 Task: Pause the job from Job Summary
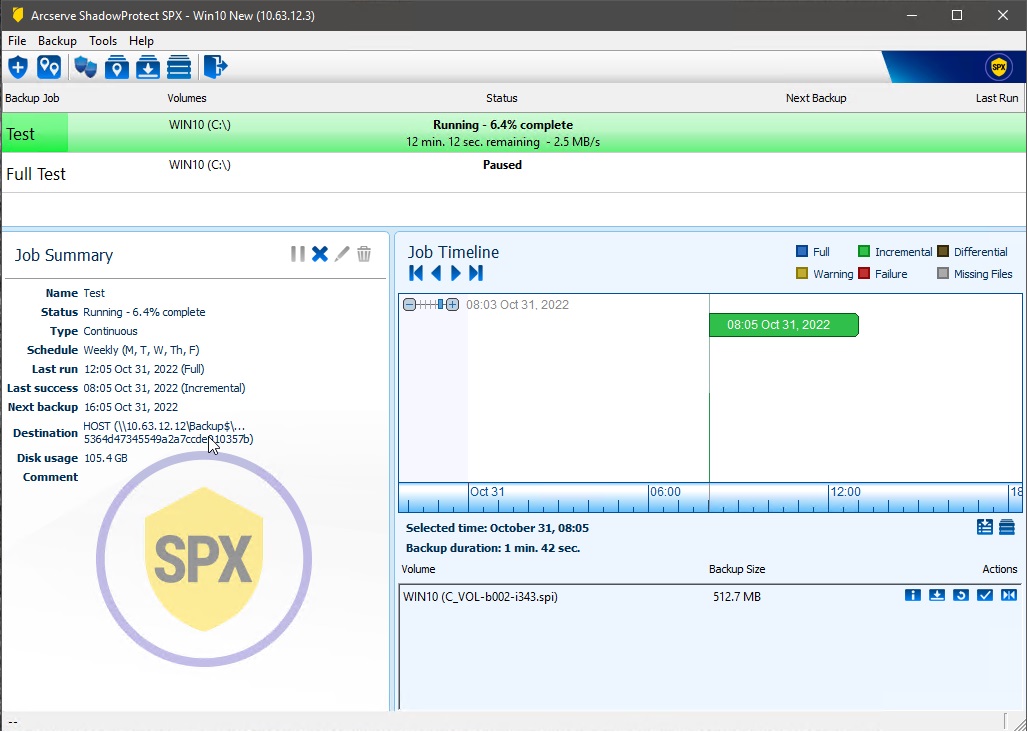[298, 254]
